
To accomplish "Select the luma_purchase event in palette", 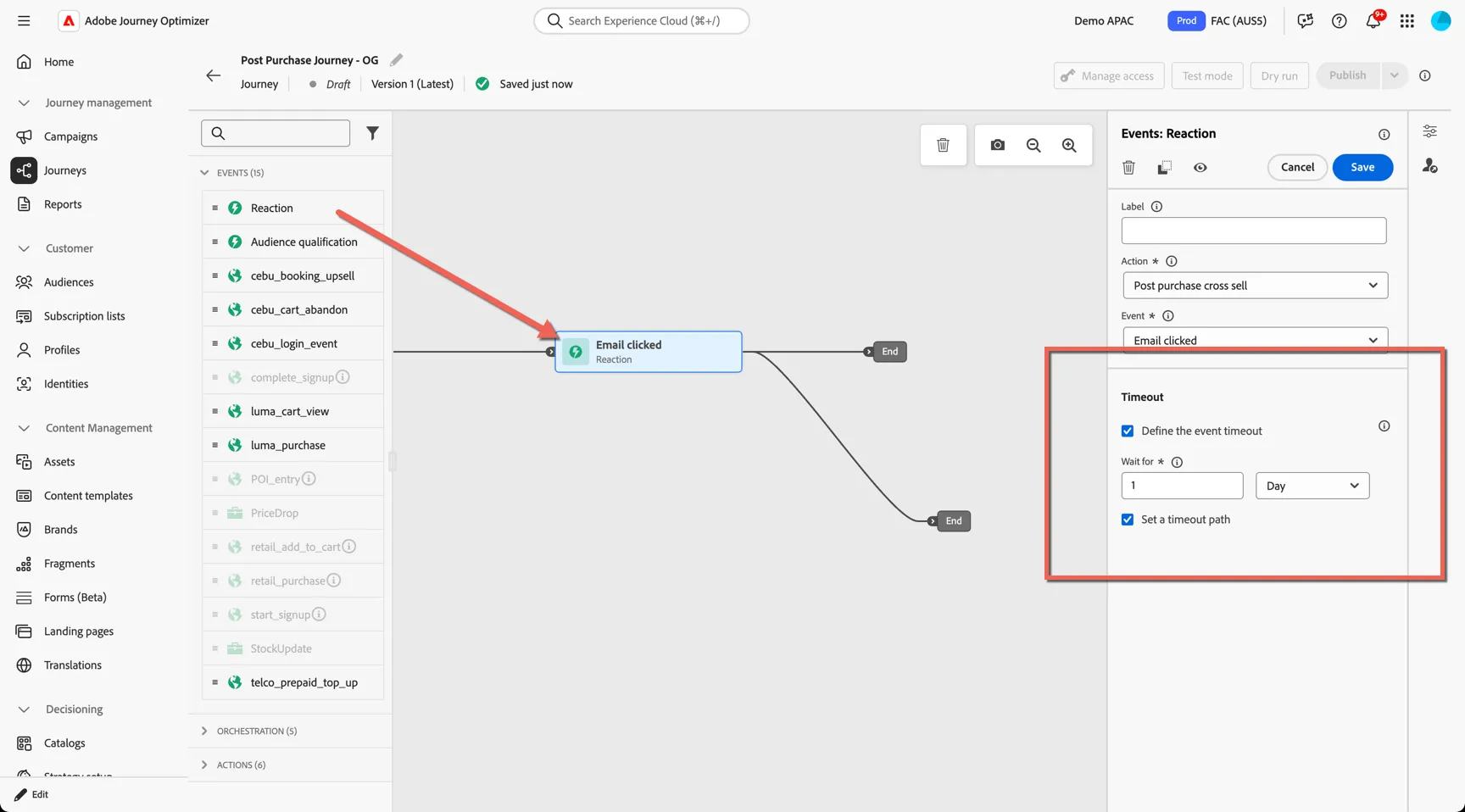I will (x=292, y=445).
